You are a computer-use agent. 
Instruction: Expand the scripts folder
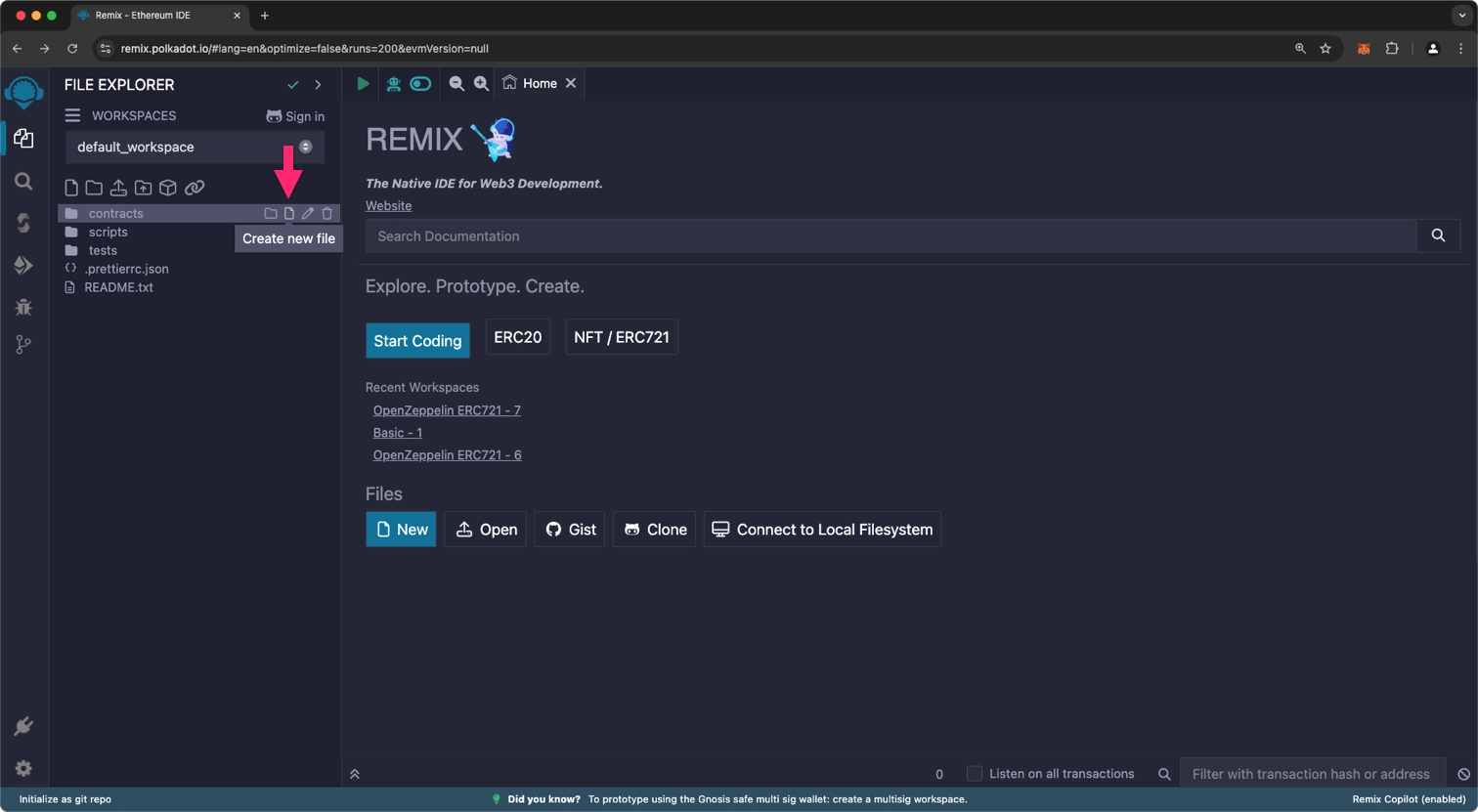point(108,232)
